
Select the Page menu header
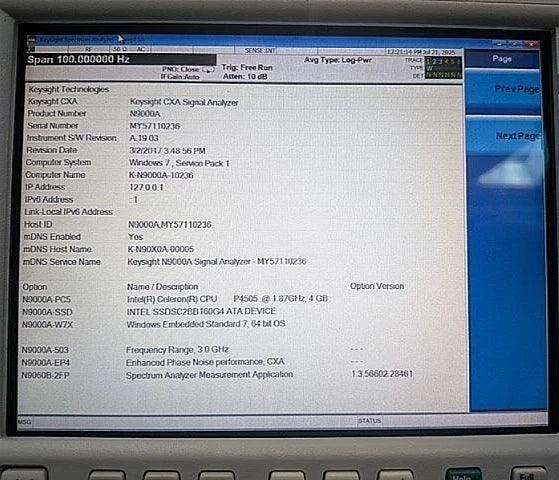[x=502, y=59]
